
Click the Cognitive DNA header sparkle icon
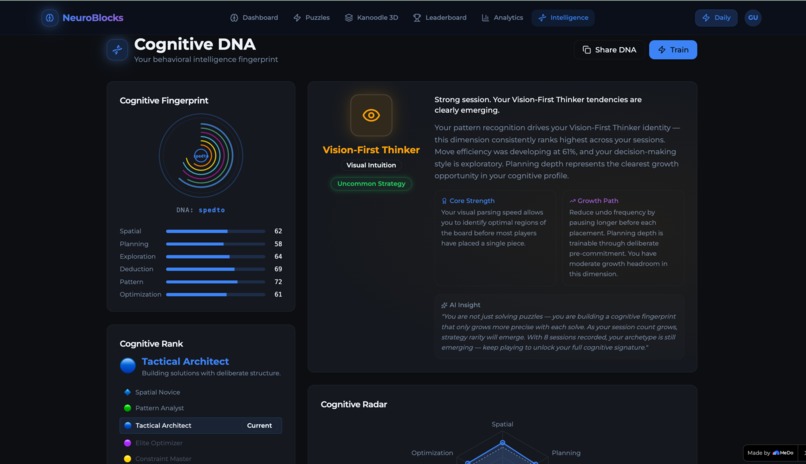[x=117, y=50]
